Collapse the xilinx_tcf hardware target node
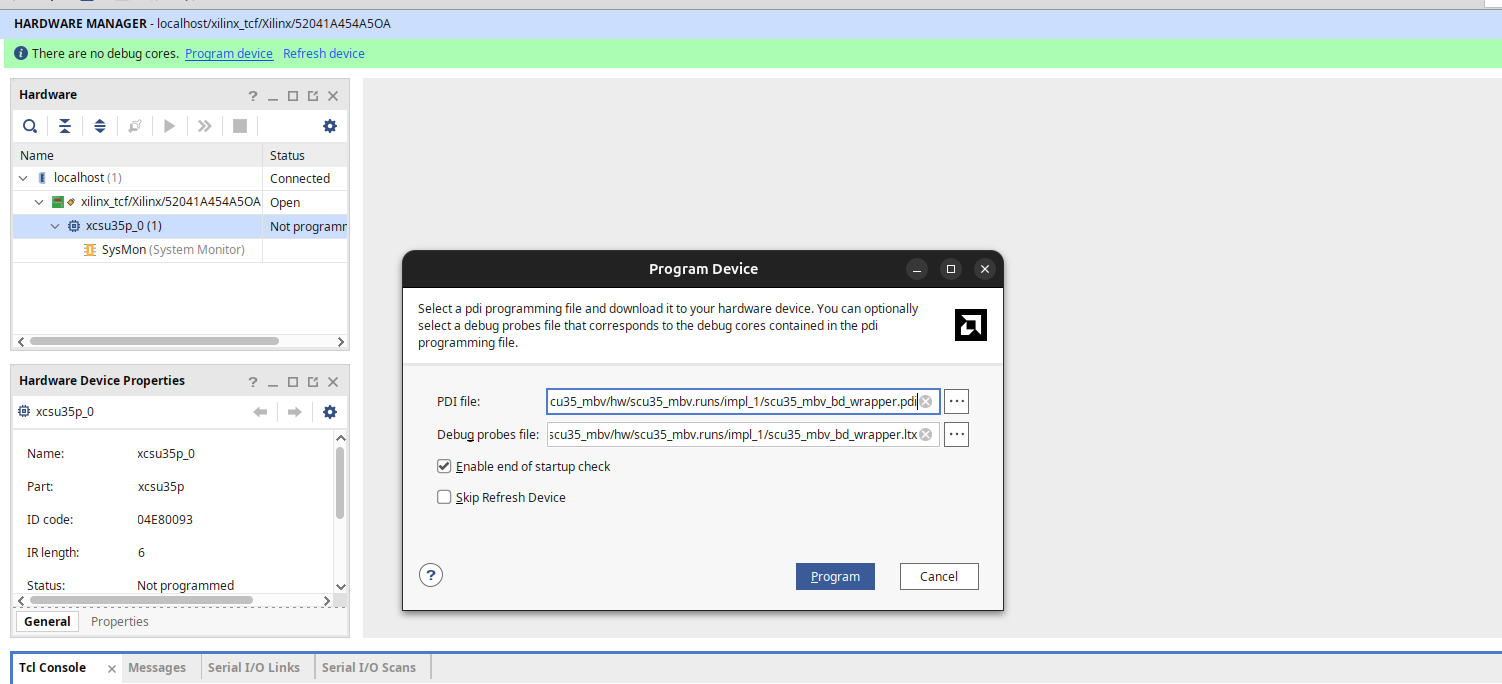The image size is (1502, 684). pos(39,202)
